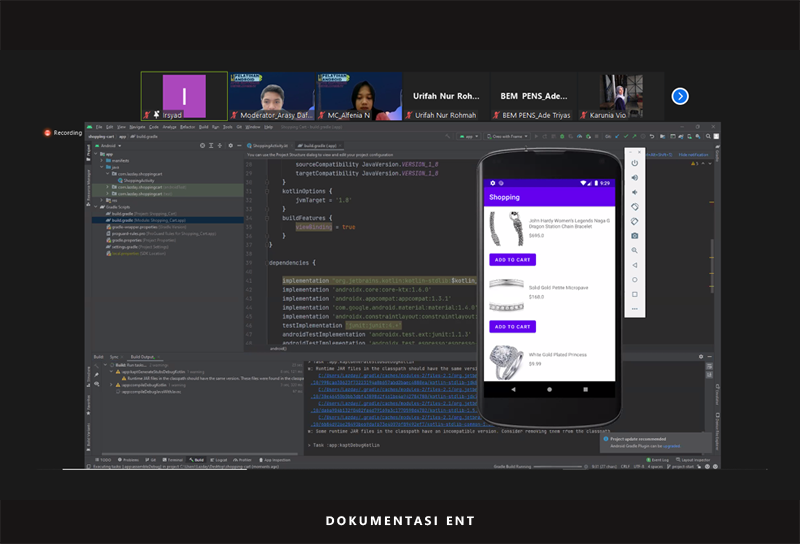Viewport: 800px width, 544px height.
Task: Tap the emulator toolbar back triangle
Action: tap(635, 265)
